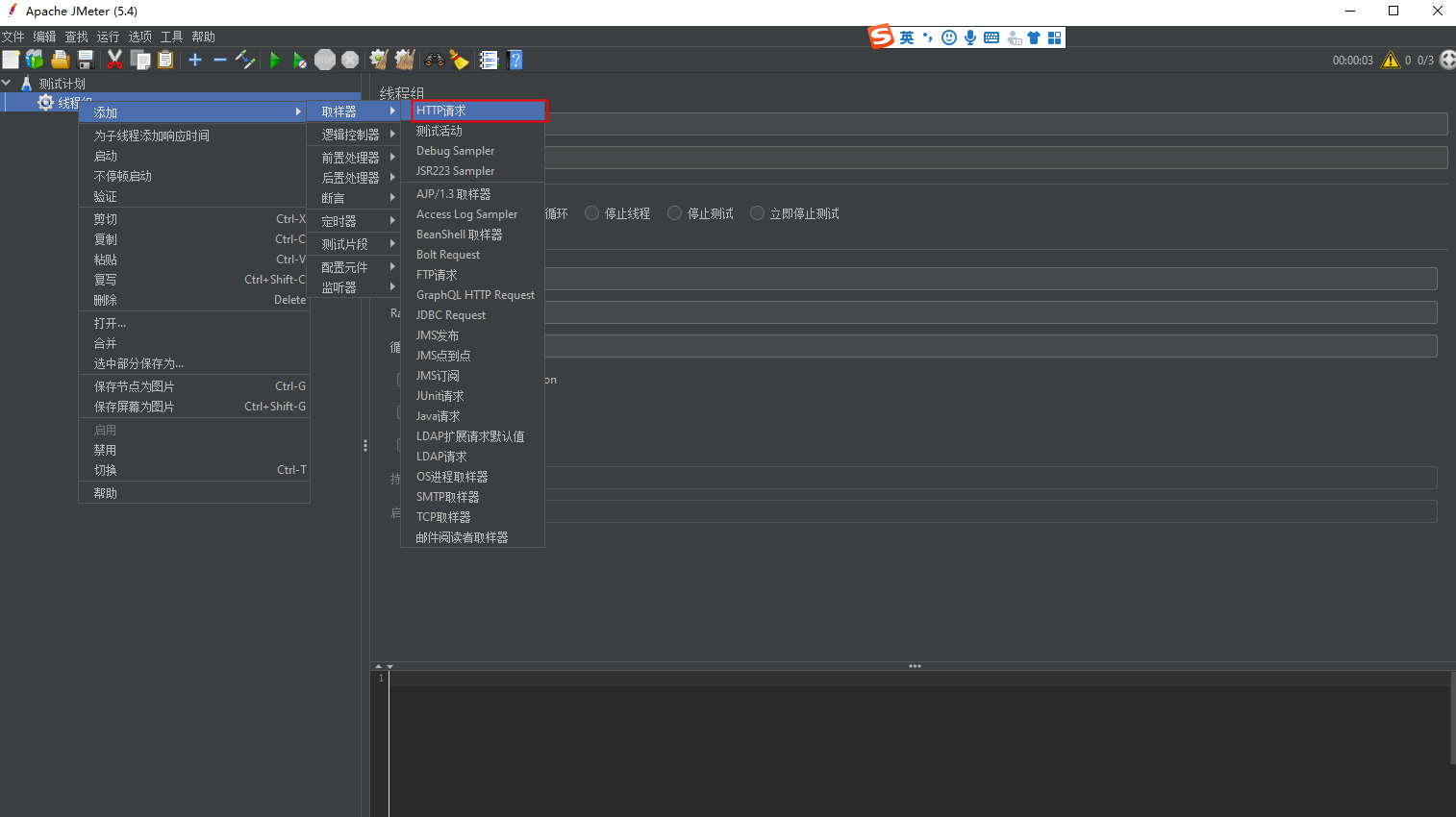Click the Copy toolbar icon

(x=140, y=60)
